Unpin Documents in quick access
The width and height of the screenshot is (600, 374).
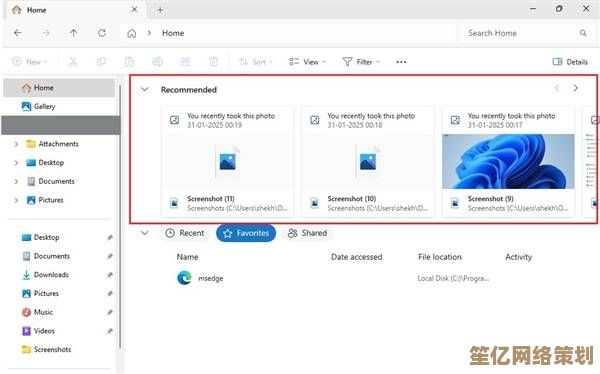pos(110,256)
